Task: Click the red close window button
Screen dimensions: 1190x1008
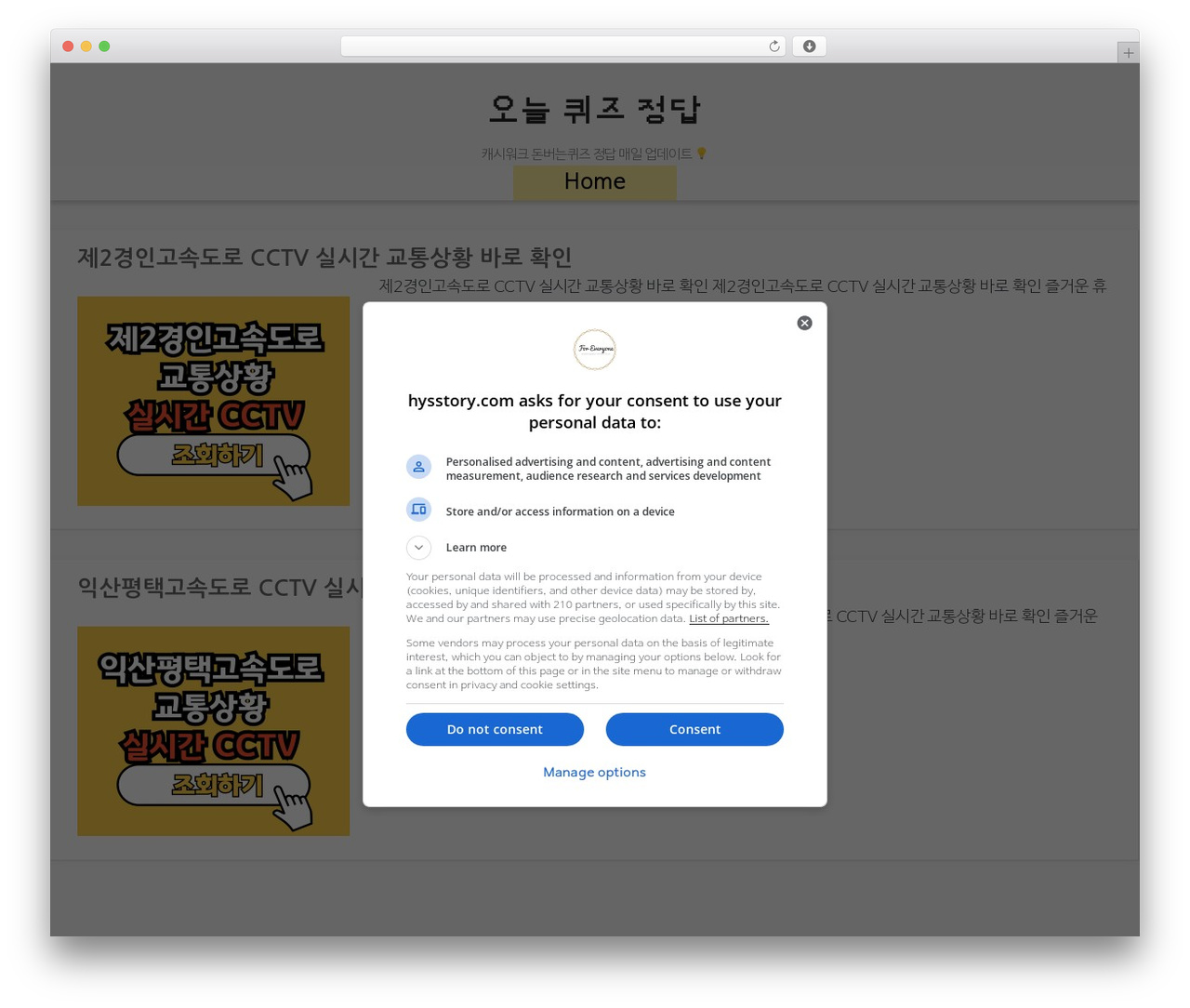Action: [68, 46]
